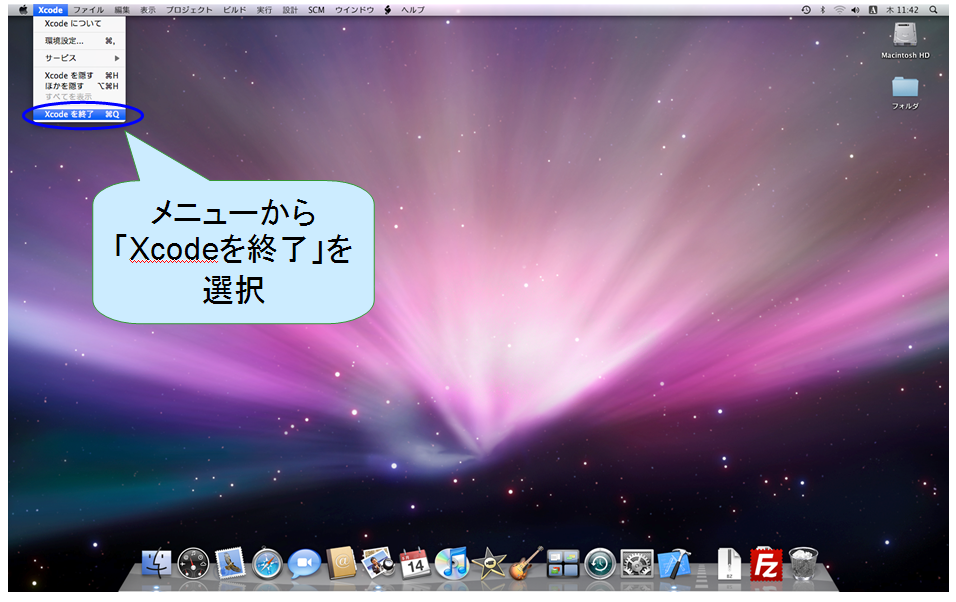956x602 pixels.
Task: Open the 設計 menu
Action: [x=290, y=10]
